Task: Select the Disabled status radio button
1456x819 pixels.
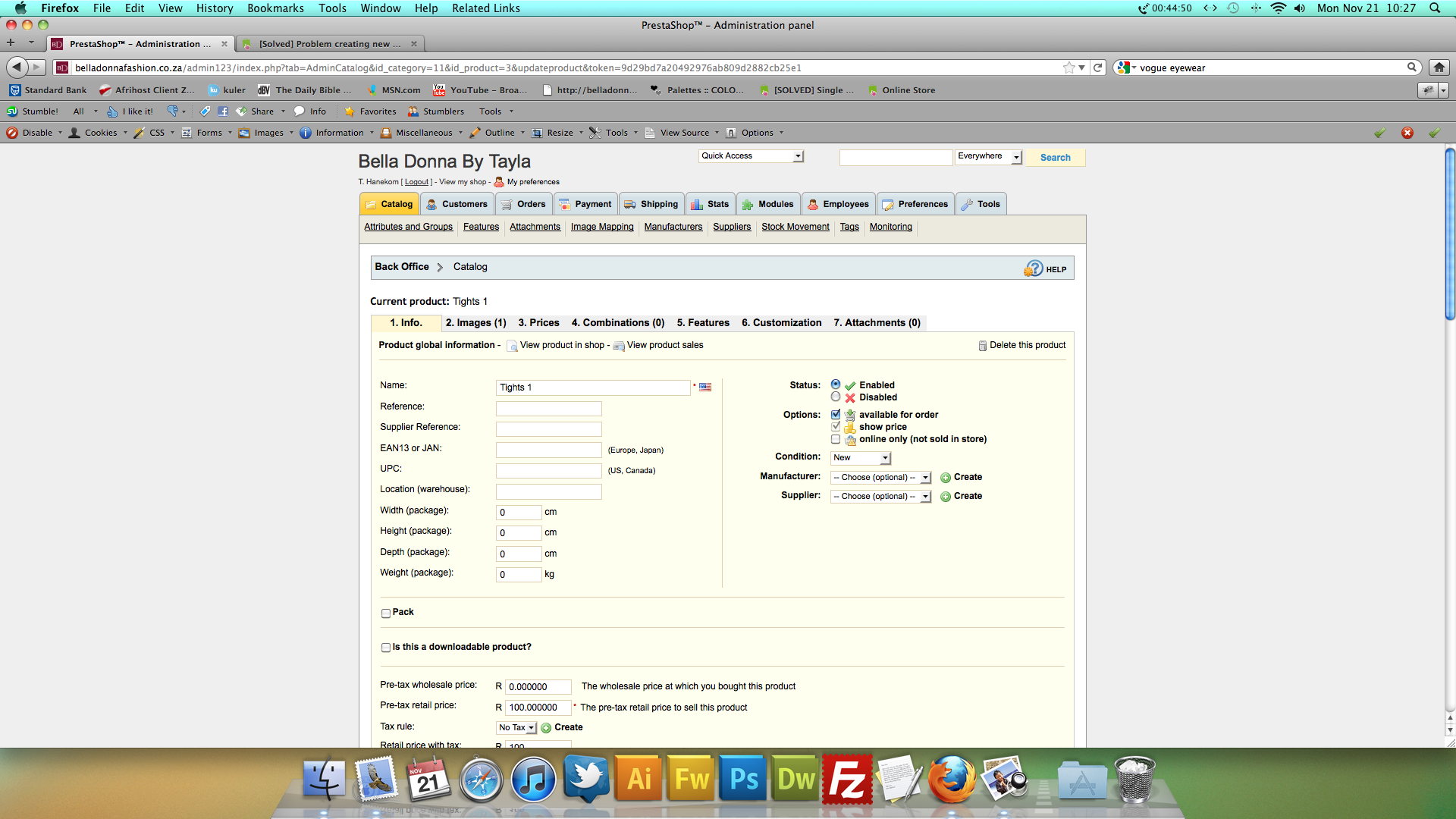Action: point(836,397)
